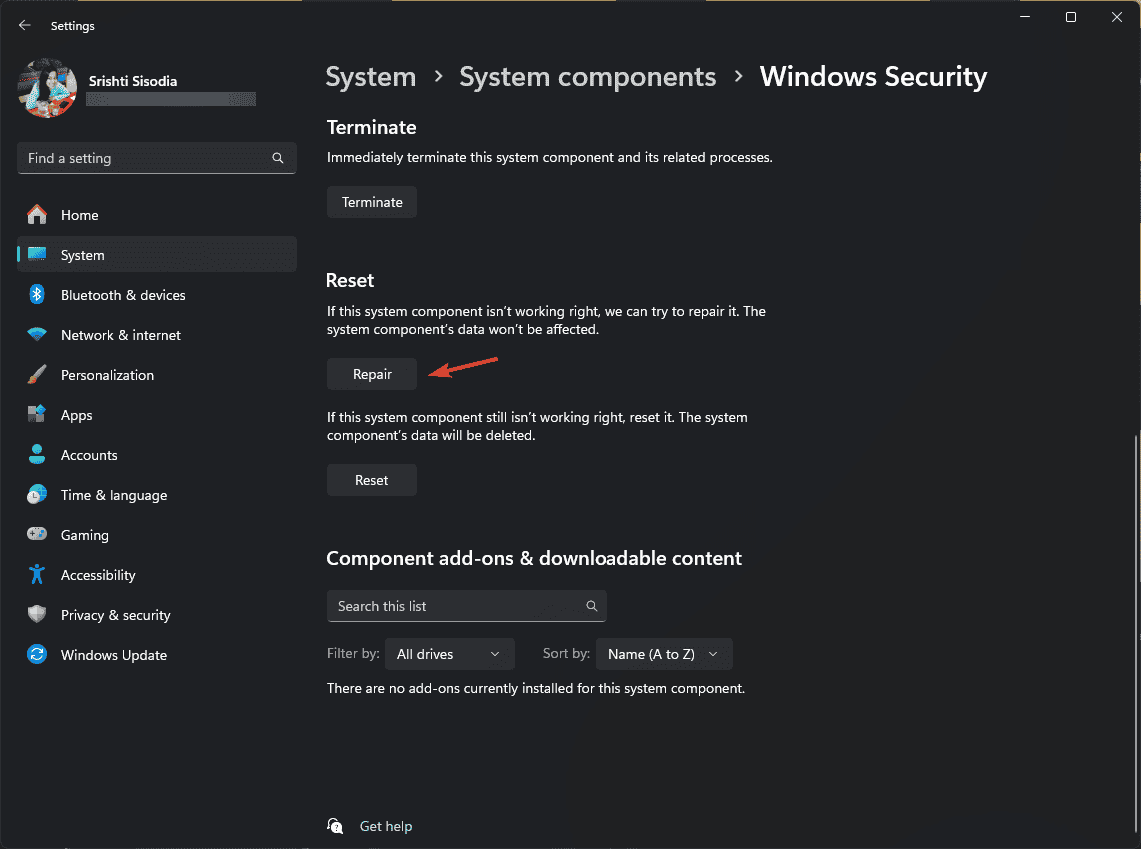Image resolution: width=1141 pixels, height=849 pixels.
Task: Click the Time & language clock icon
Action: pyautogui.click(x=37, y=495)
